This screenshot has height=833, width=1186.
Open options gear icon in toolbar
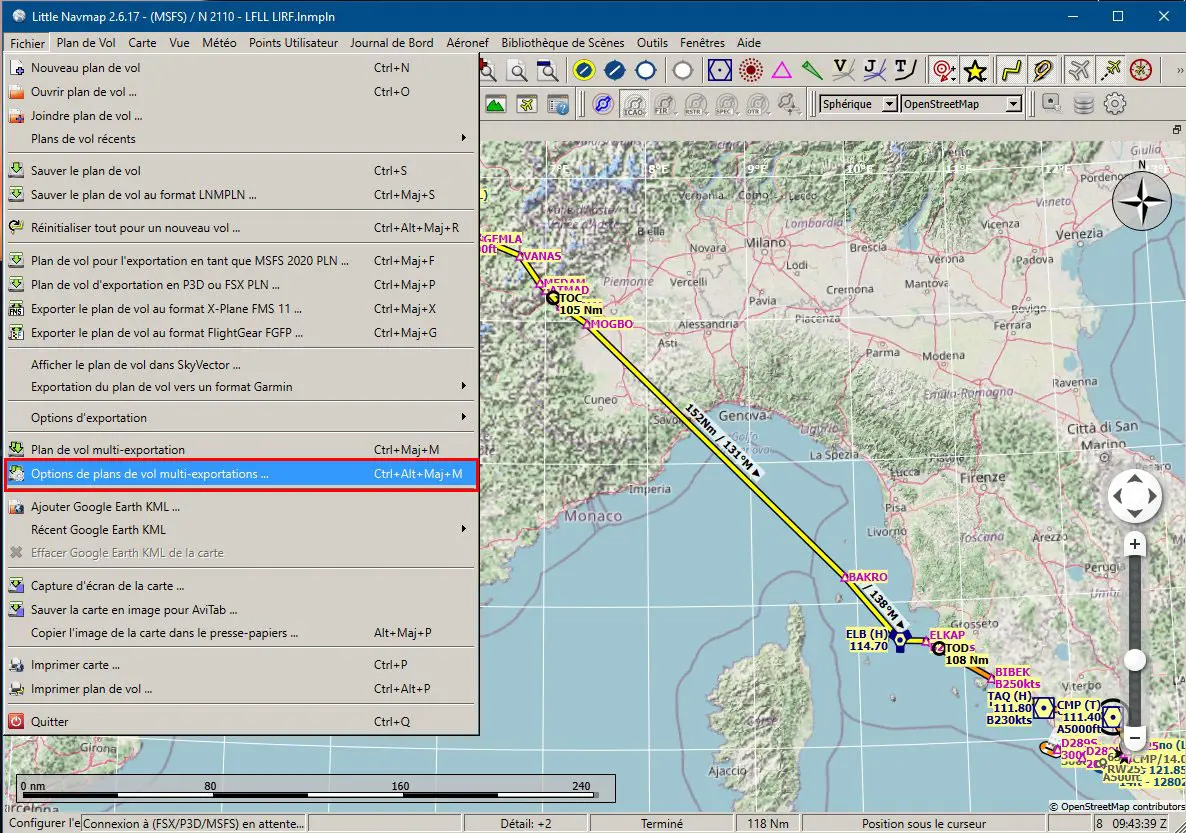click(1115, 104)
